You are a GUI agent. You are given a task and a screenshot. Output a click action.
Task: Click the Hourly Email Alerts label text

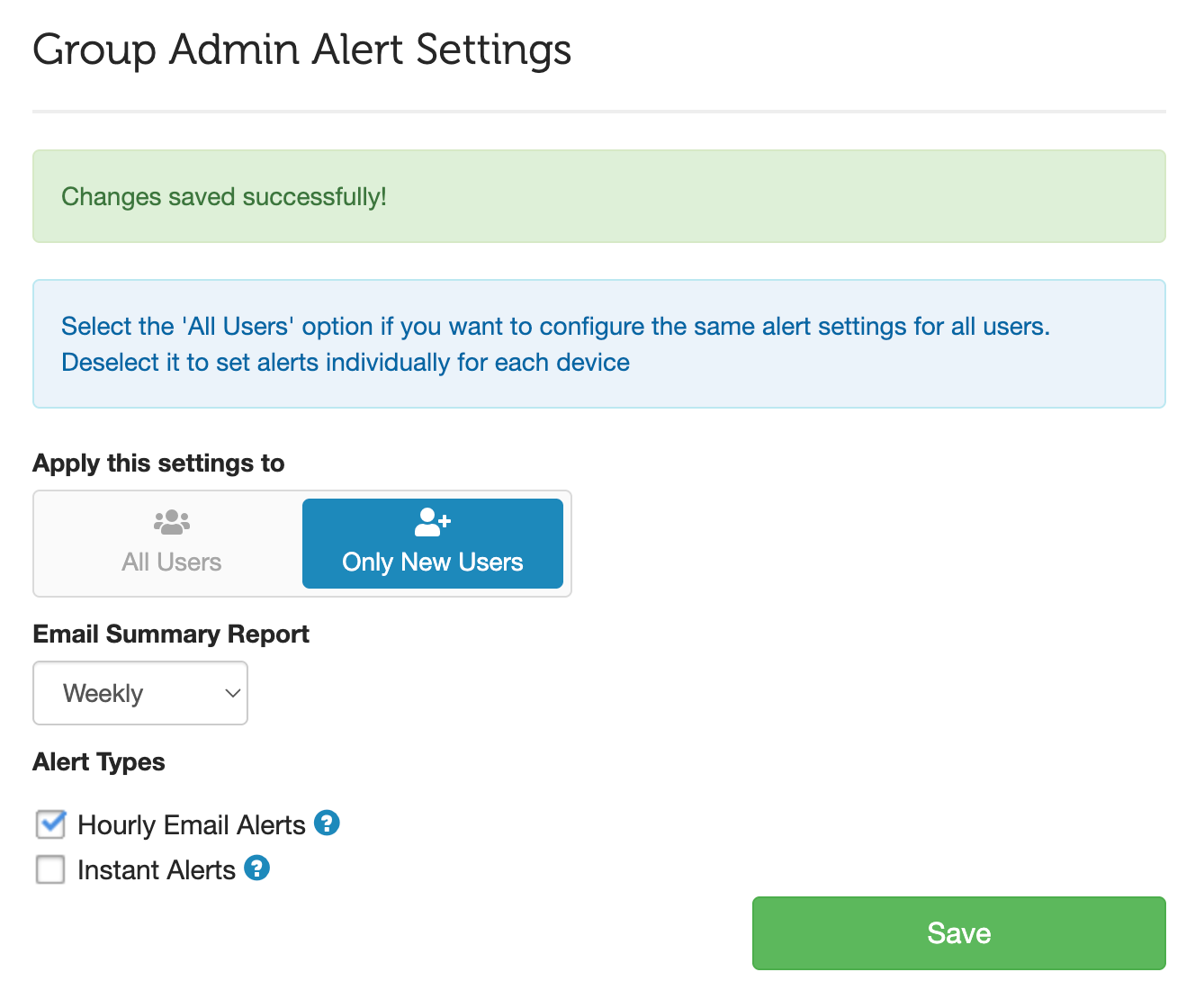[x=191, y=825]
